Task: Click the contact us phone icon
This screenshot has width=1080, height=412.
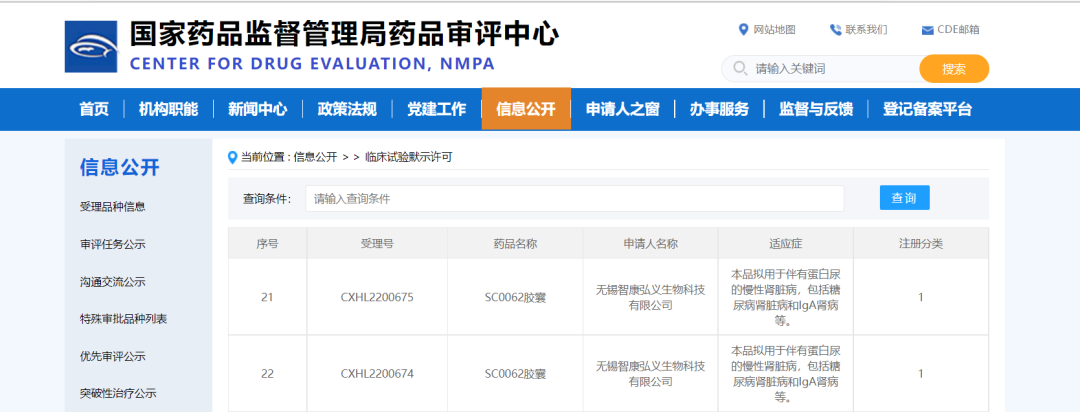Action: 835,29
